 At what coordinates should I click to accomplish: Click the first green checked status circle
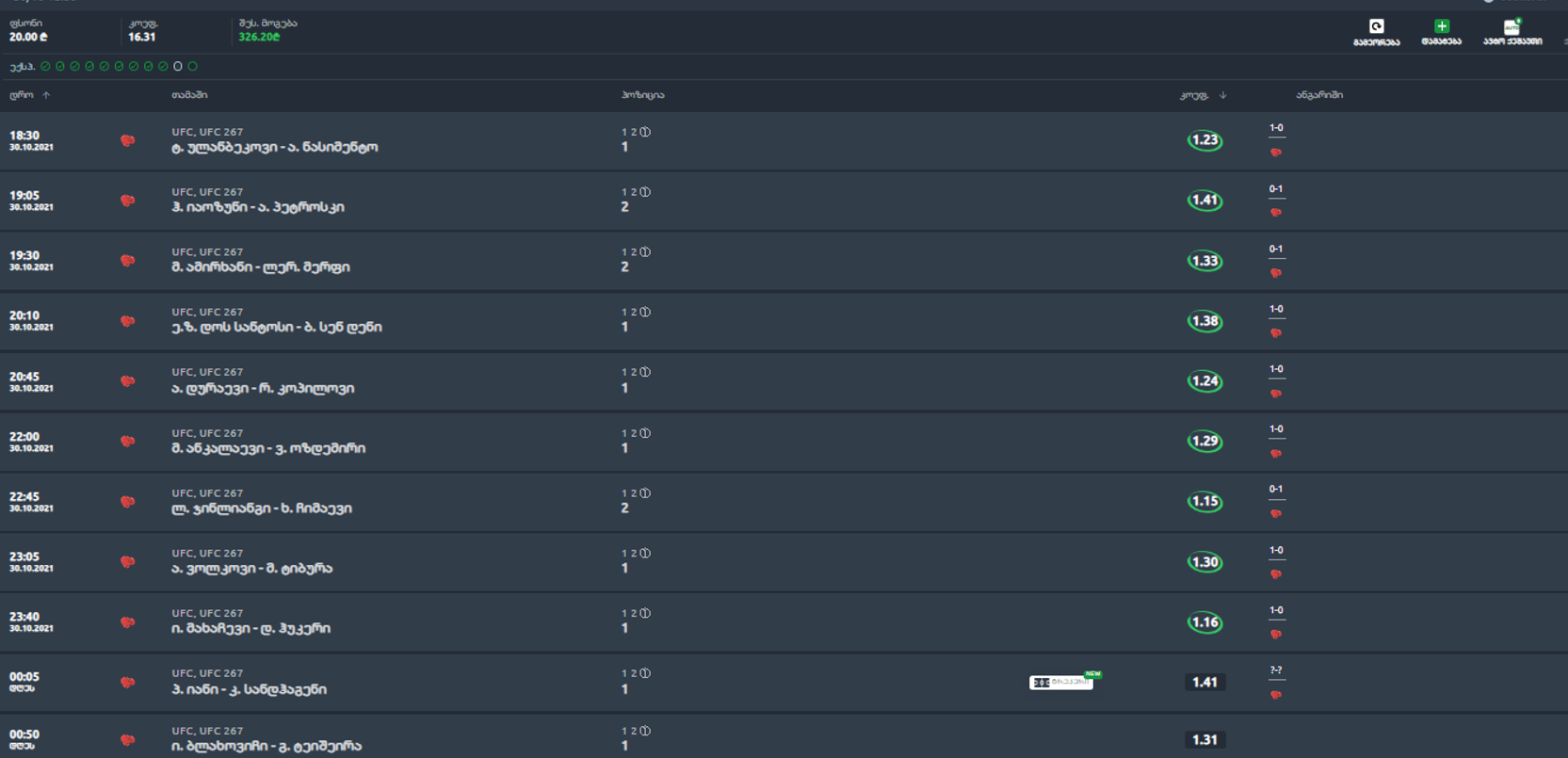(45, 66)
